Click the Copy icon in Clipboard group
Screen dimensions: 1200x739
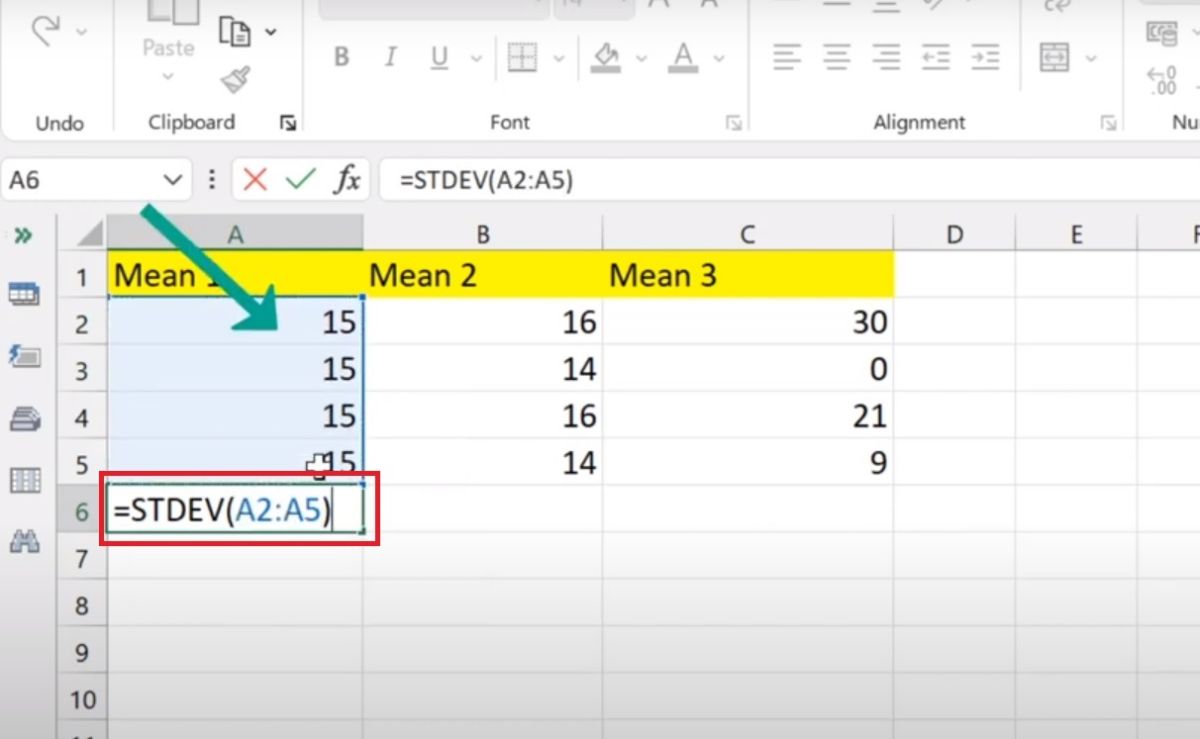(x=234, y=31)
